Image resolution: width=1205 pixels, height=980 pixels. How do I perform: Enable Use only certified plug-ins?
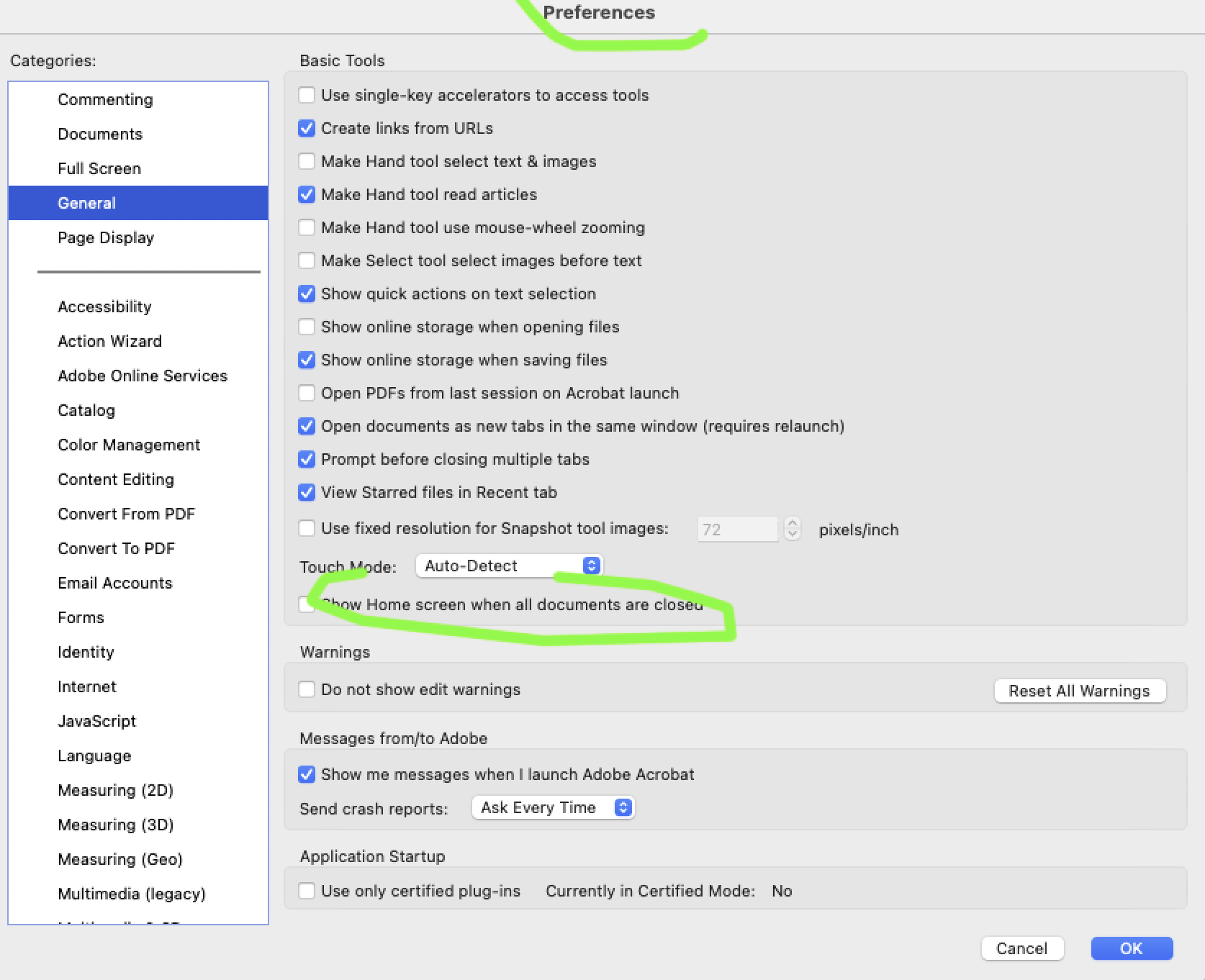coord(307,891)
